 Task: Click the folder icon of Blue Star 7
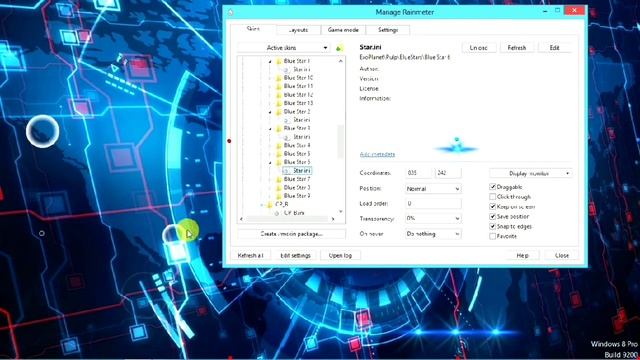pos(279,179)
